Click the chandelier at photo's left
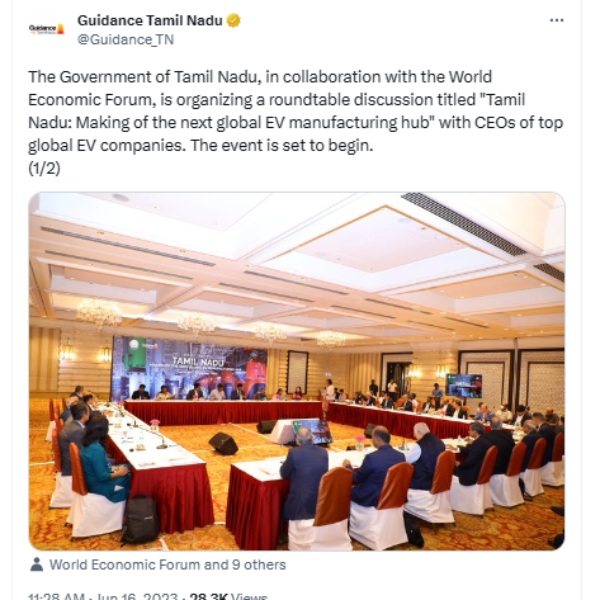This screenshot has height=600, width=600. click(x=99, y=313)
